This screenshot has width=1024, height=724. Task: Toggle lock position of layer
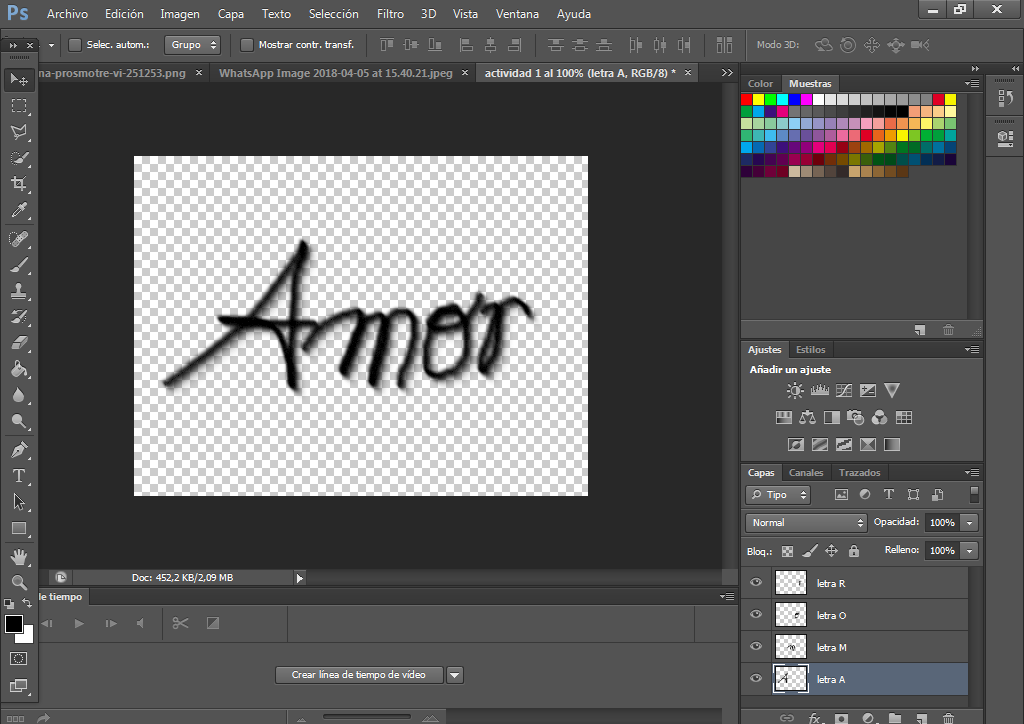831,551
